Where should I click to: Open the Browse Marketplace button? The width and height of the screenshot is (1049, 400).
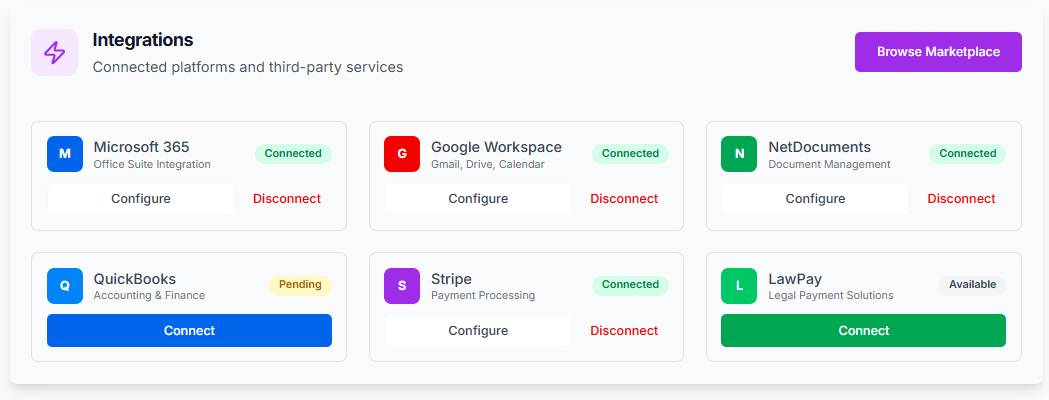tap(938, 52)
